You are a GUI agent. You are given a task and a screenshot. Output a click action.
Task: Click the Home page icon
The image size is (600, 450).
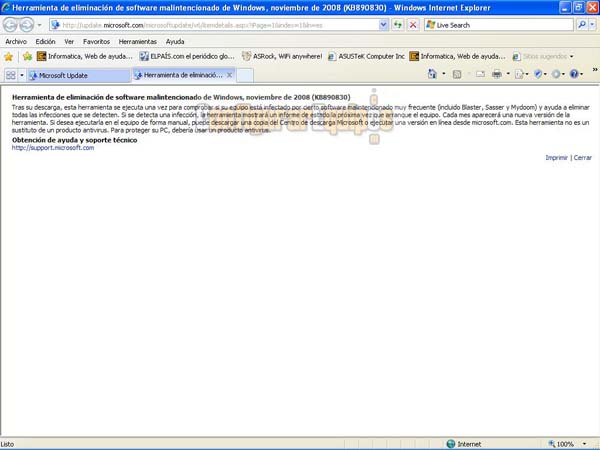click(432, 74)
